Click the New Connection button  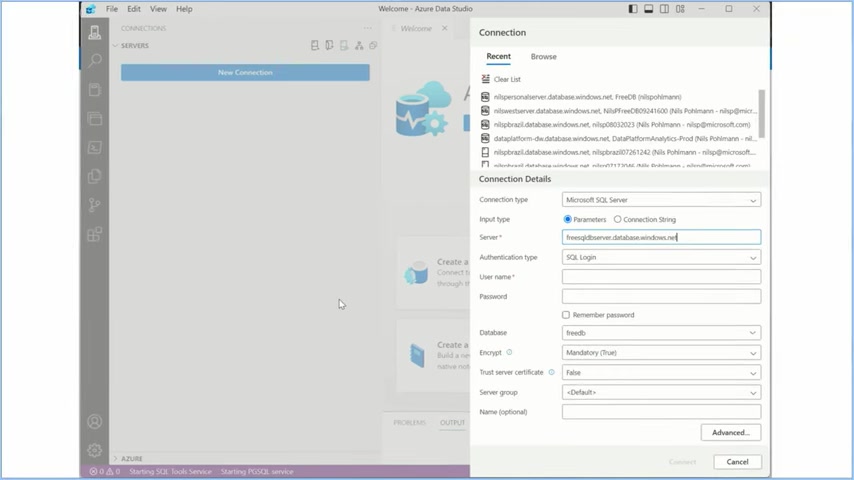(245, 72)
